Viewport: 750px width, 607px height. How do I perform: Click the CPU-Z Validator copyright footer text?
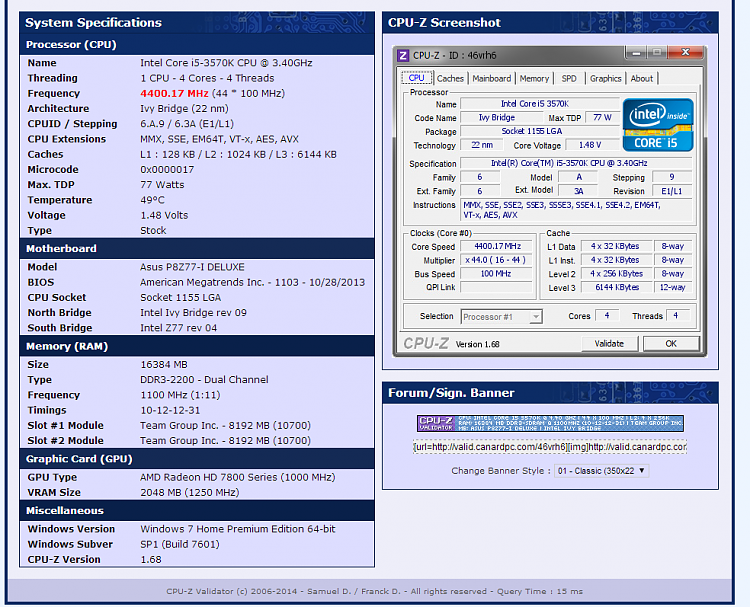tap(375, 591)
